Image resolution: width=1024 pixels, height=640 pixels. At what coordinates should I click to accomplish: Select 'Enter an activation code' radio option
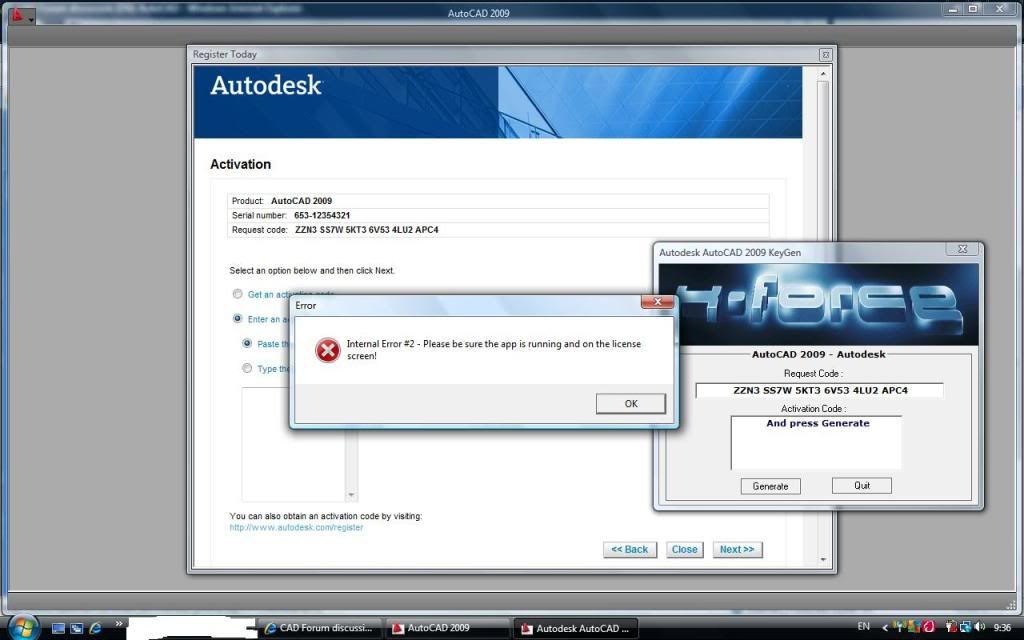(238, 319)
